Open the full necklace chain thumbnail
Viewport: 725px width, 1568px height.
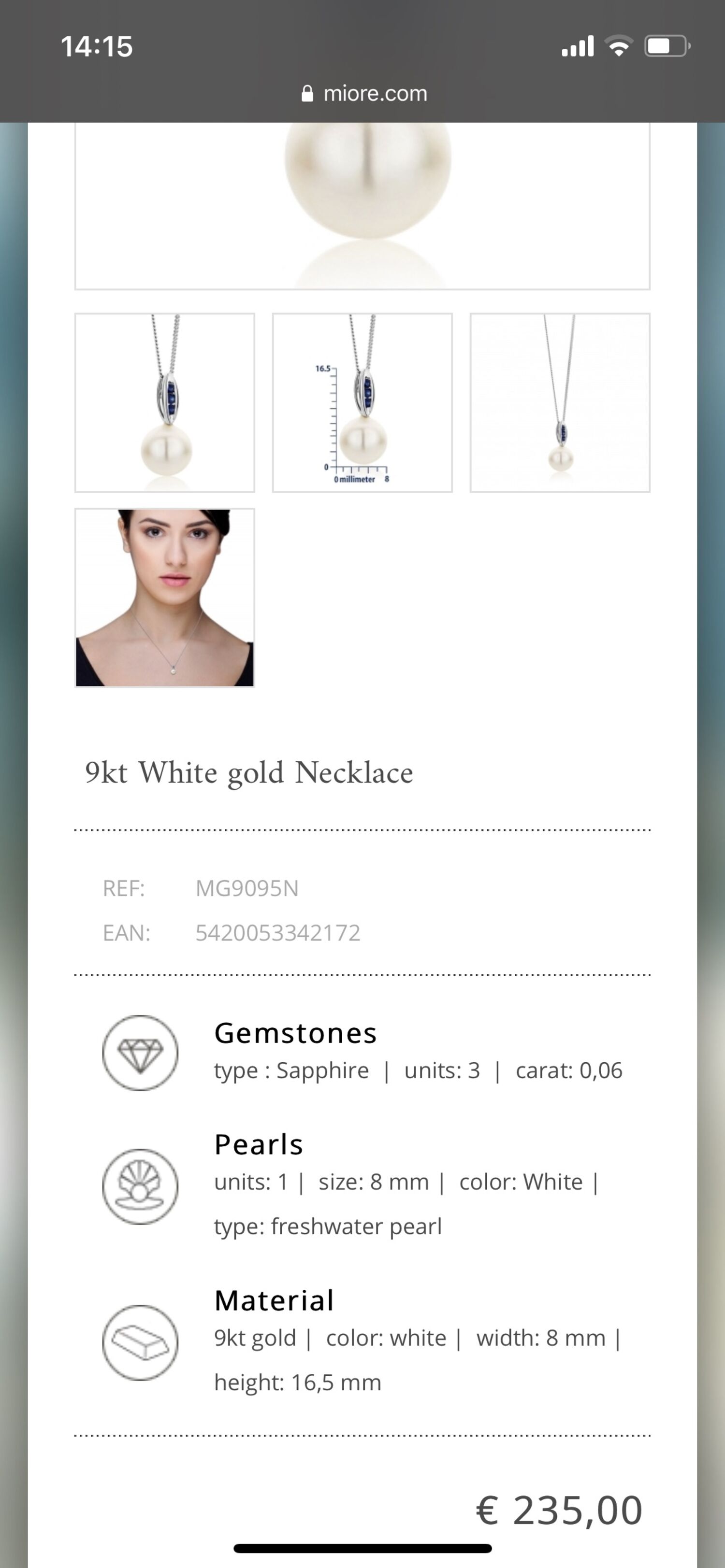560,402
